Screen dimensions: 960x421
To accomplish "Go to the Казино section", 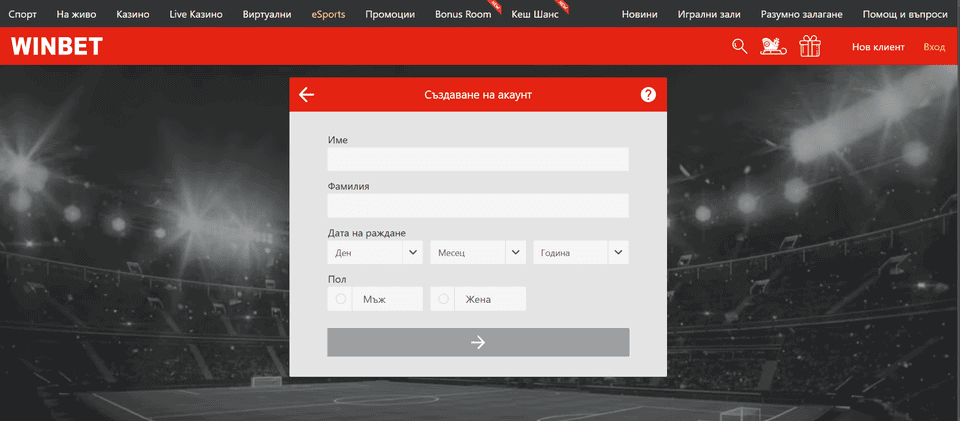I will pyautogui.click(x=133, y=14).
